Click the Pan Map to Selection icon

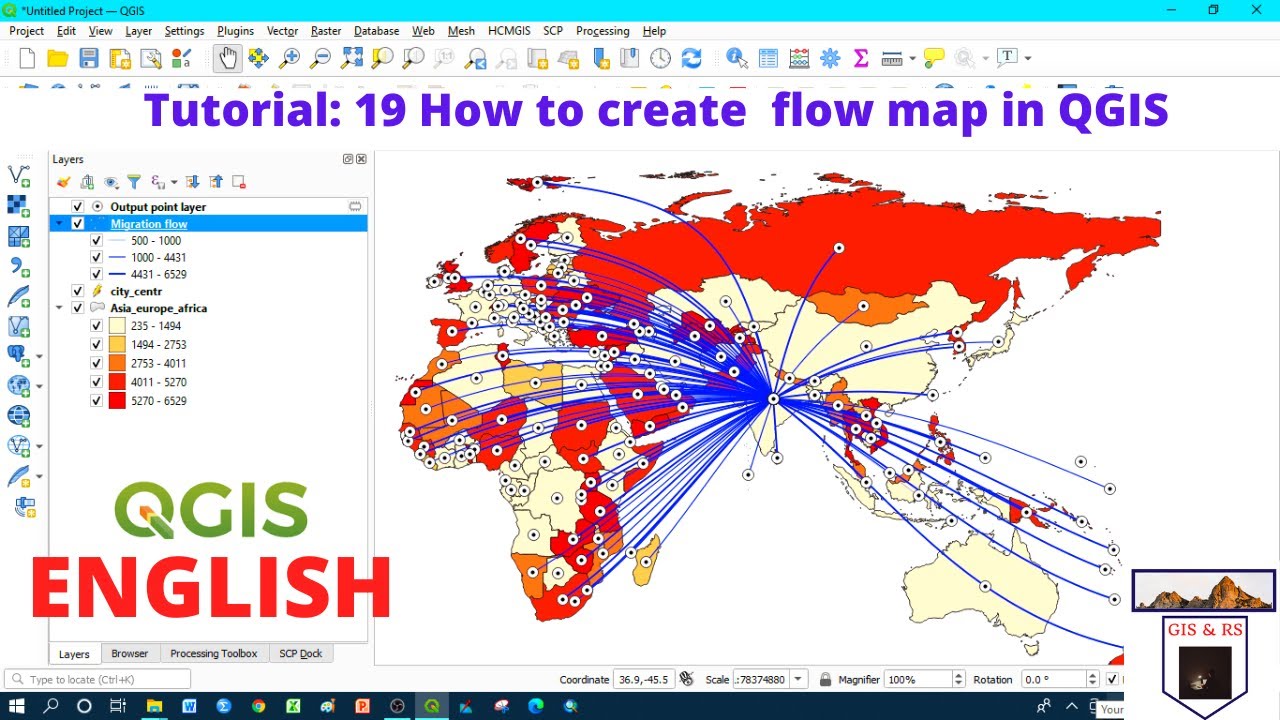coord(258,58)
